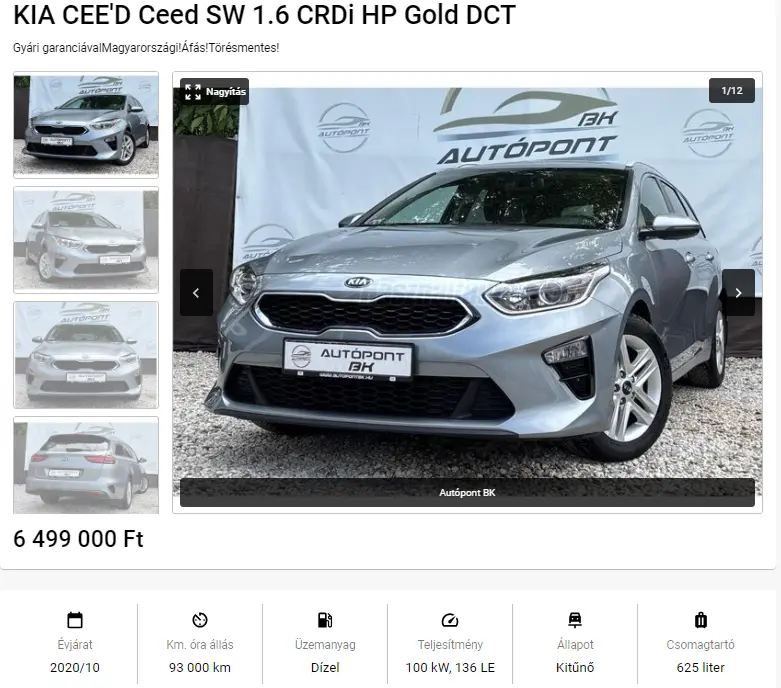
Task: Click the luggage icon above Csomagtartó
Action: coord(700,620)
